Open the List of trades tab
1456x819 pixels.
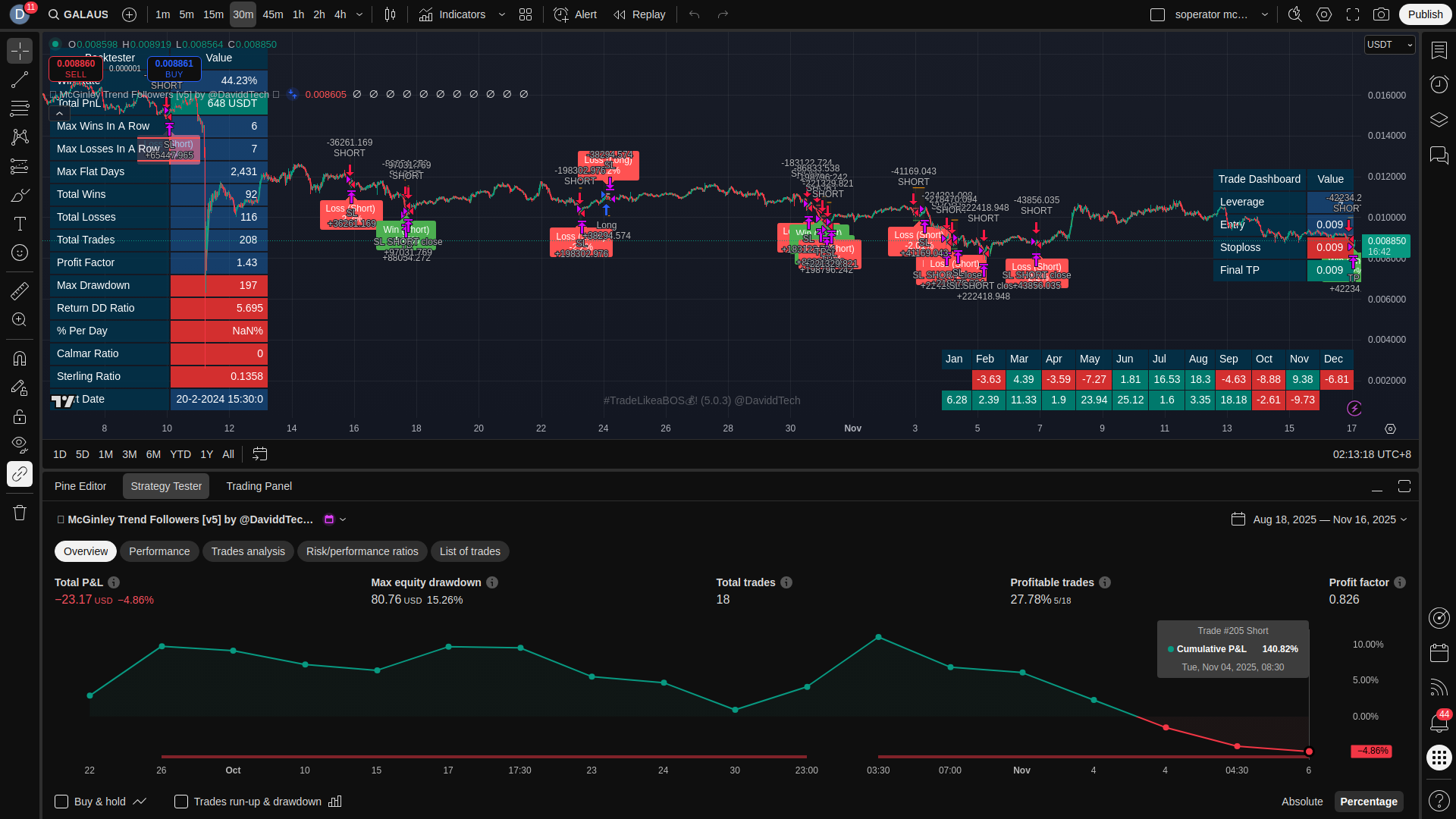click(x=469, y=551)
